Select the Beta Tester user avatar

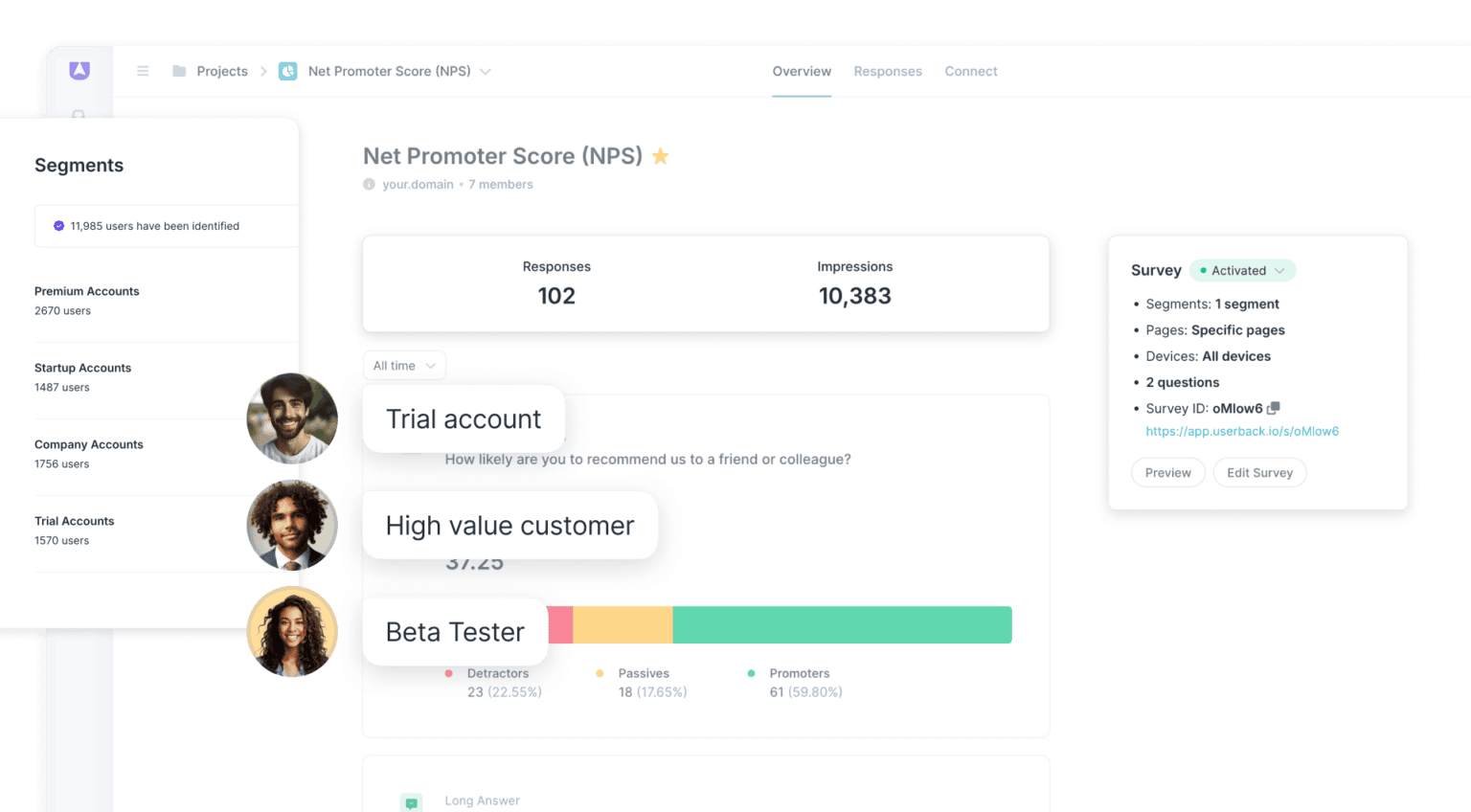click(292, 631)
